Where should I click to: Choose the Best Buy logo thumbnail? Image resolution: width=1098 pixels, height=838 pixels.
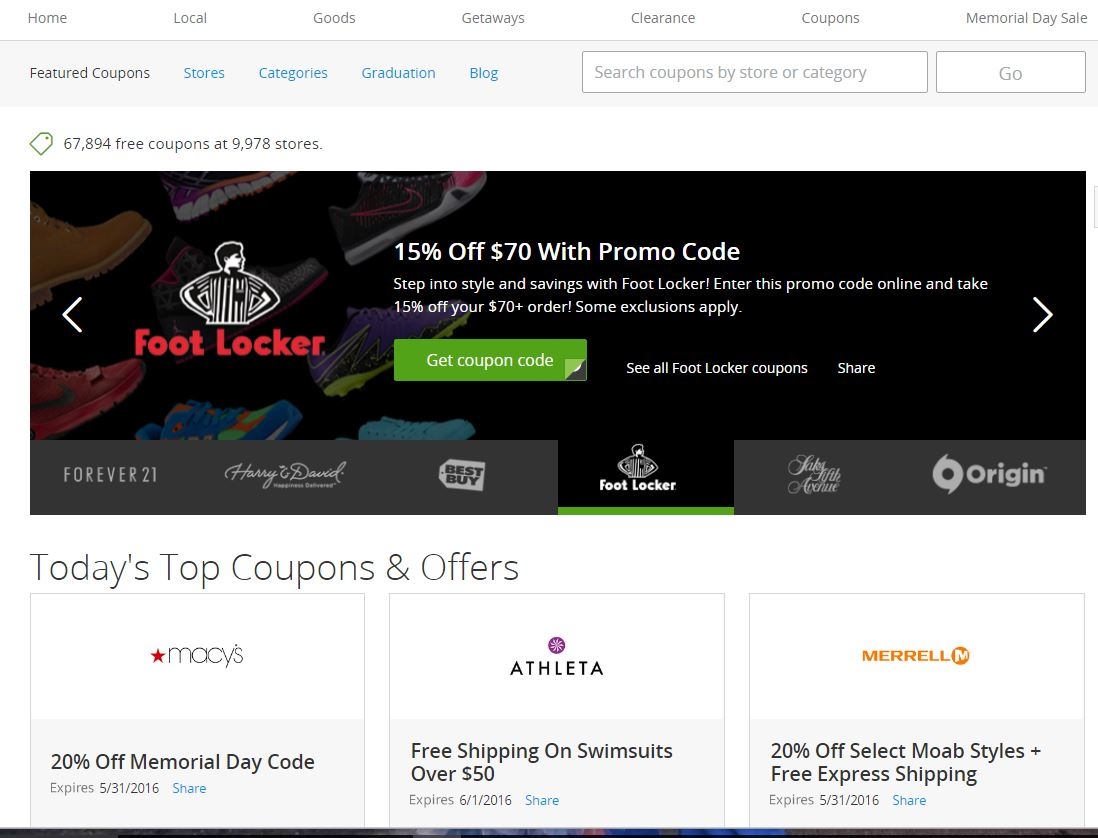462,475
